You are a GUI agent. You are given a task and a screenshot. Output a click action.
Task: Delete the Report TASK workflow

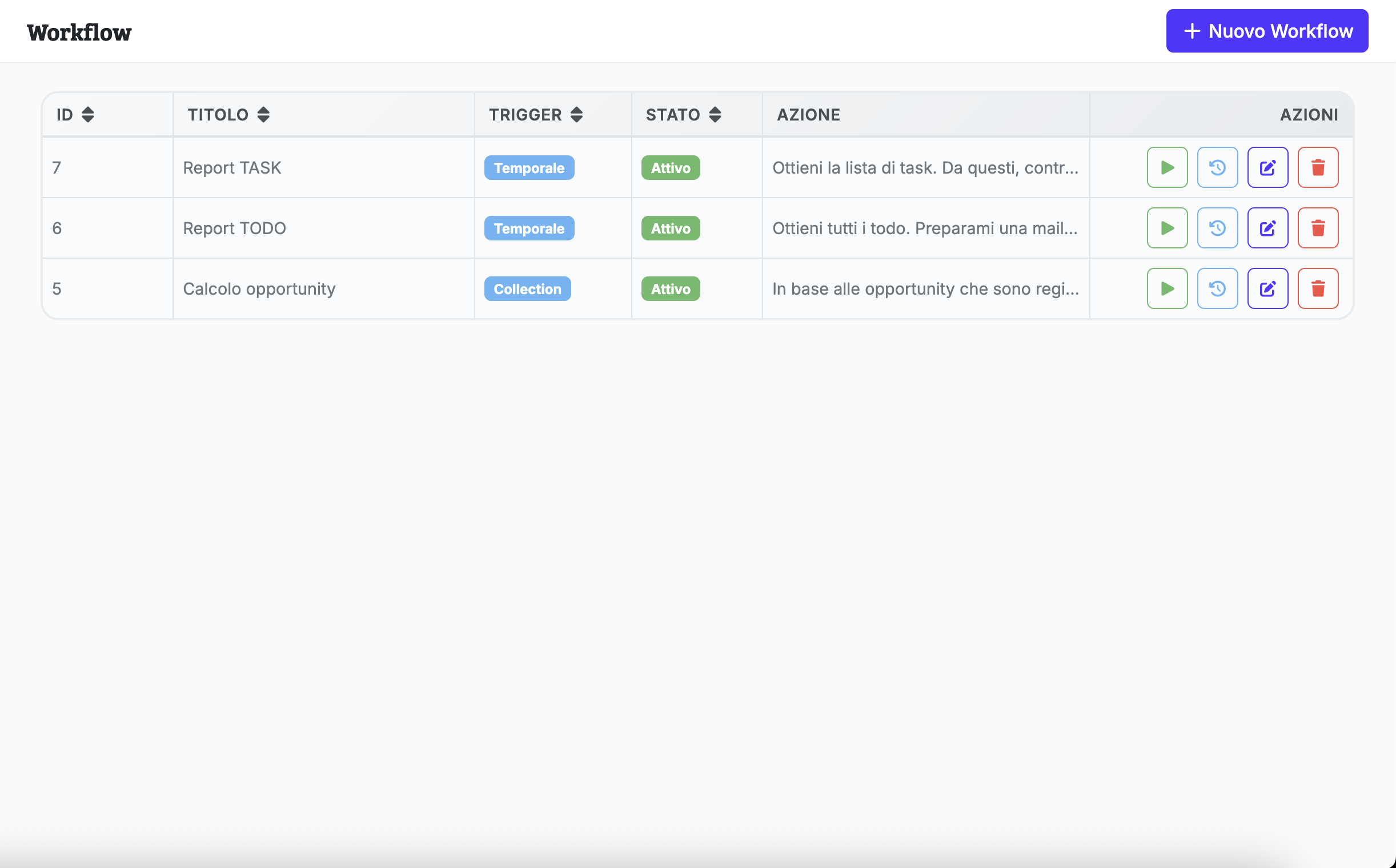[x=1318, y=168]
